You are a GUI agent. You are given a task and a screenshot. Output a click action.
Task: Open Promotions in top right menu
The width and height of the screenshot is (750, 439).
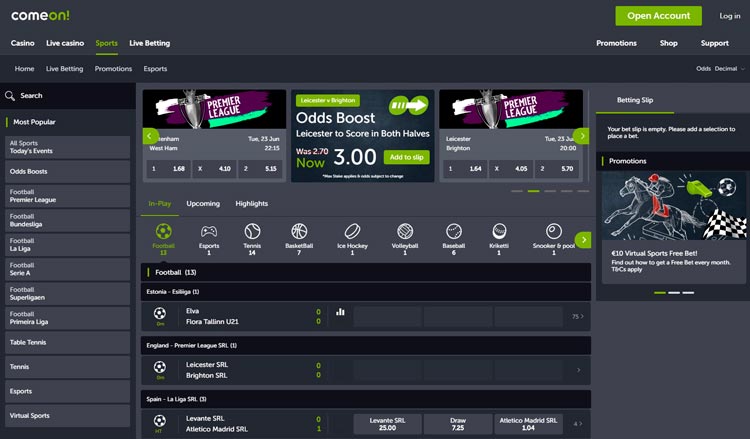pyautogui.click(x=616, y=43)
